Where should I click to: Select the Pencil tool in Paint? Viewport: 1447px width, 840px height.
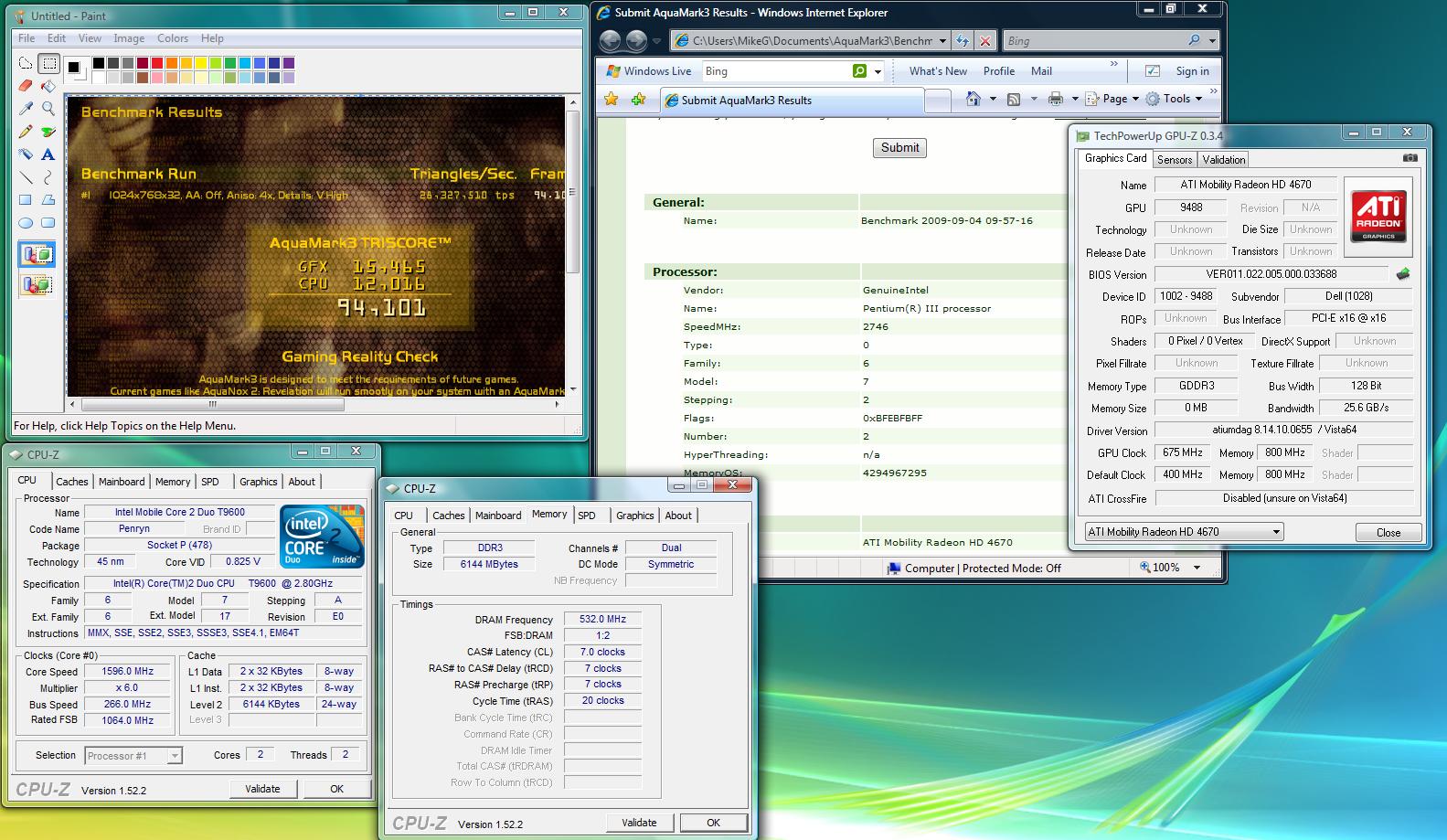click(x=26, y=132)
